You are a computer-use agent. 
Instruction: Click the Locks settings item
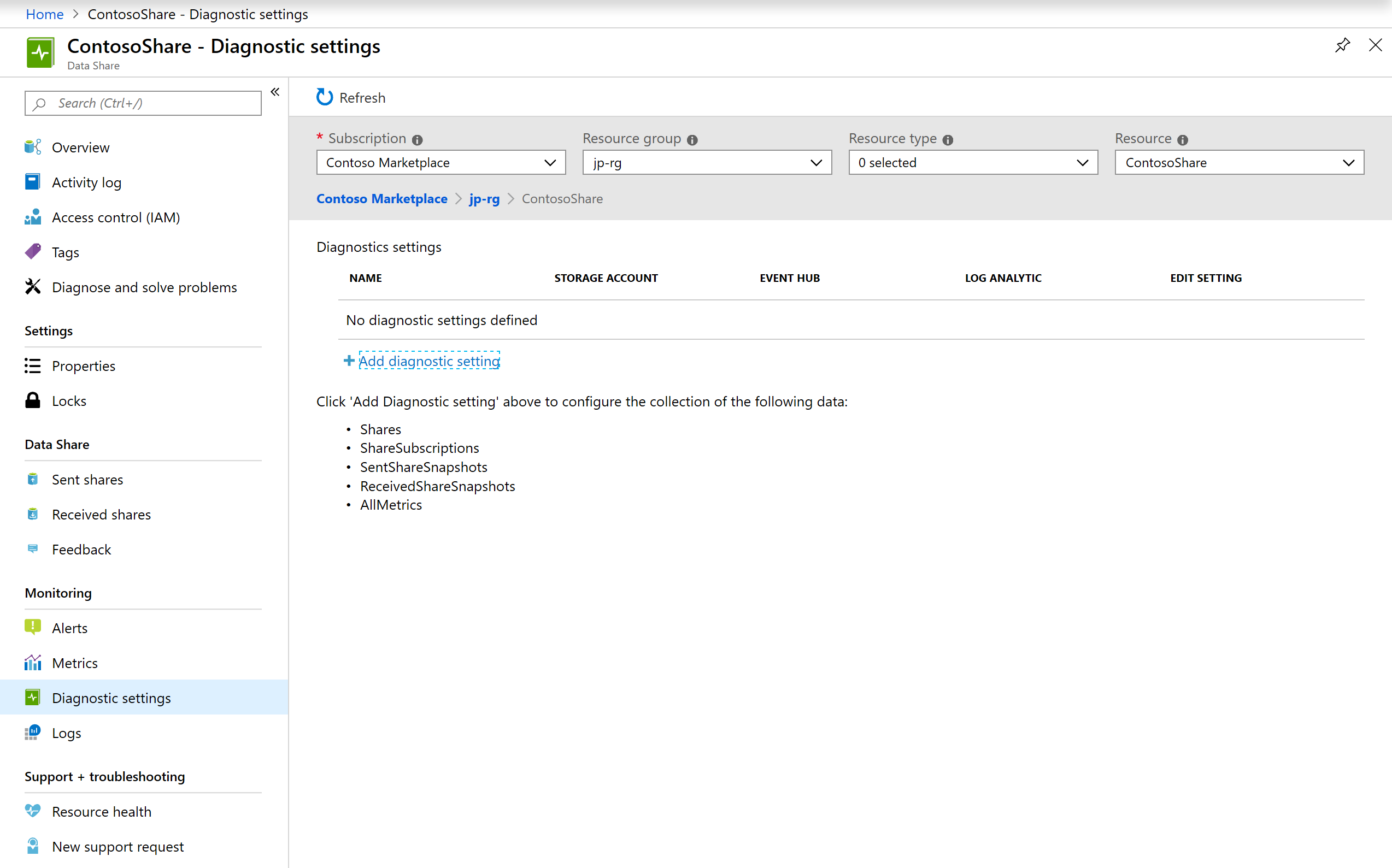(x=70, y=400)
